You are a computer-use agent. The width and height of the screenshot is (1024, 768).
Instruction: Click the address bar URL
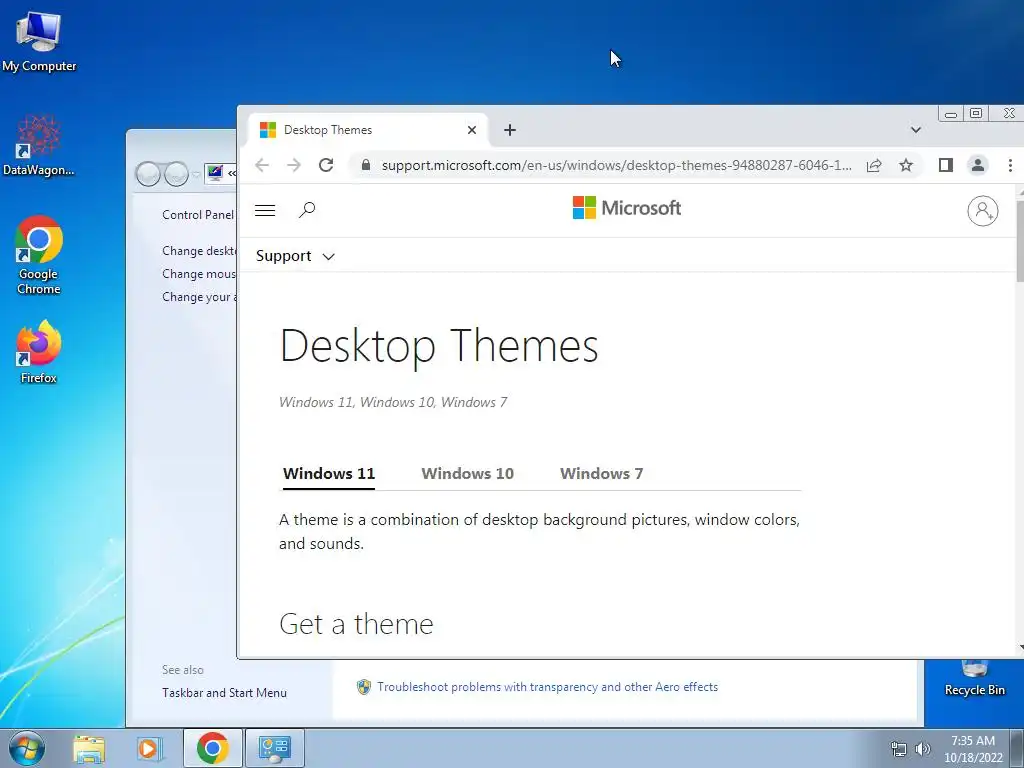coord(616,165)
